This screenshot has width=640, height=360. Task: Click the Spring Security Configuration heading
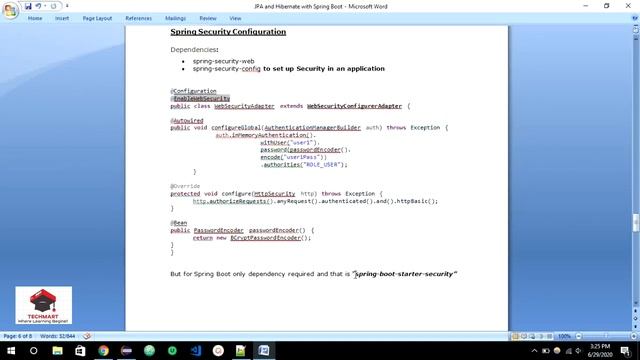(228, 32)
